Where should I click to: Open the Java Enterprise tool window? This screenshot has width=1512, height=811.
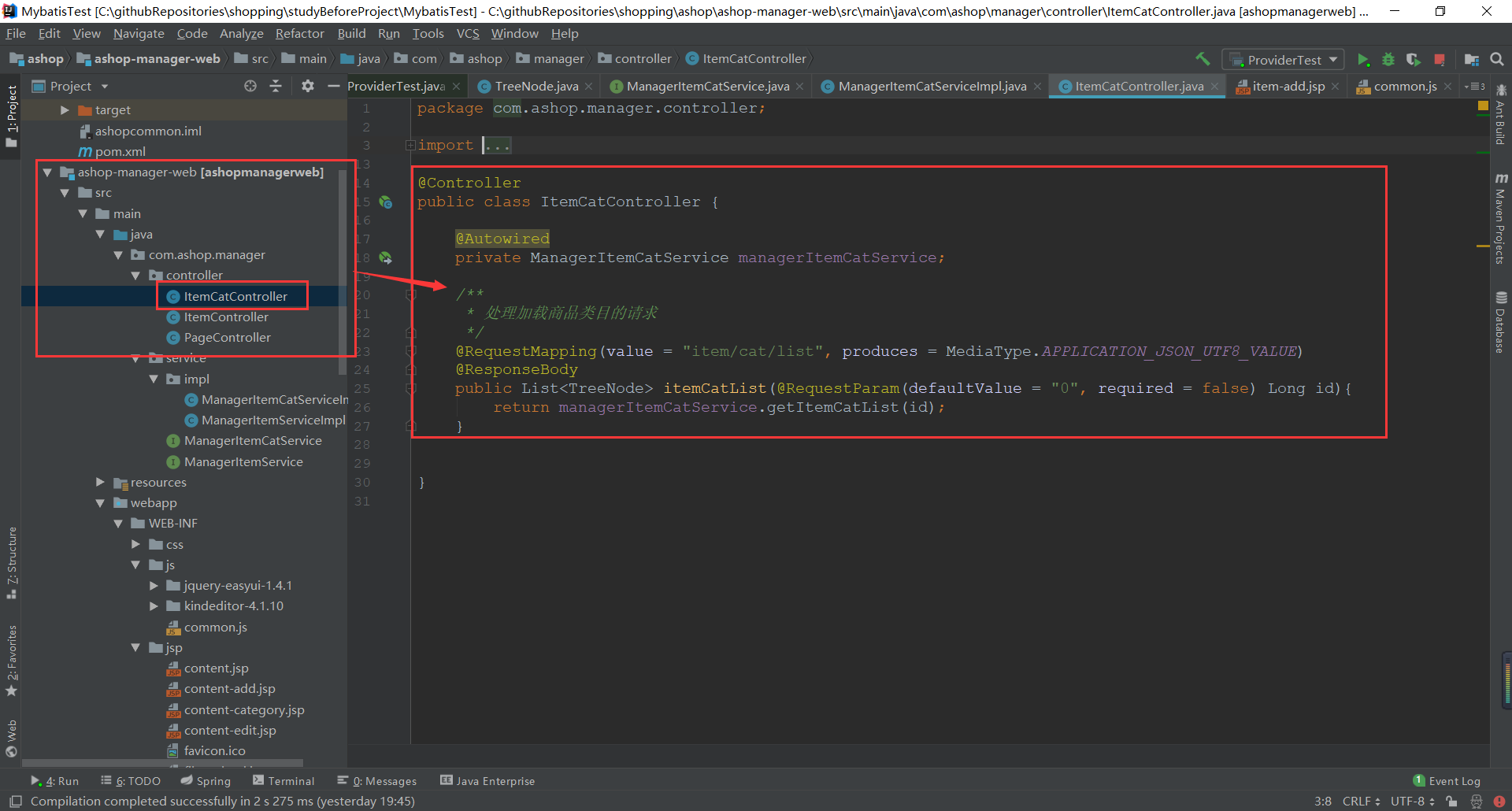[487, 781]
